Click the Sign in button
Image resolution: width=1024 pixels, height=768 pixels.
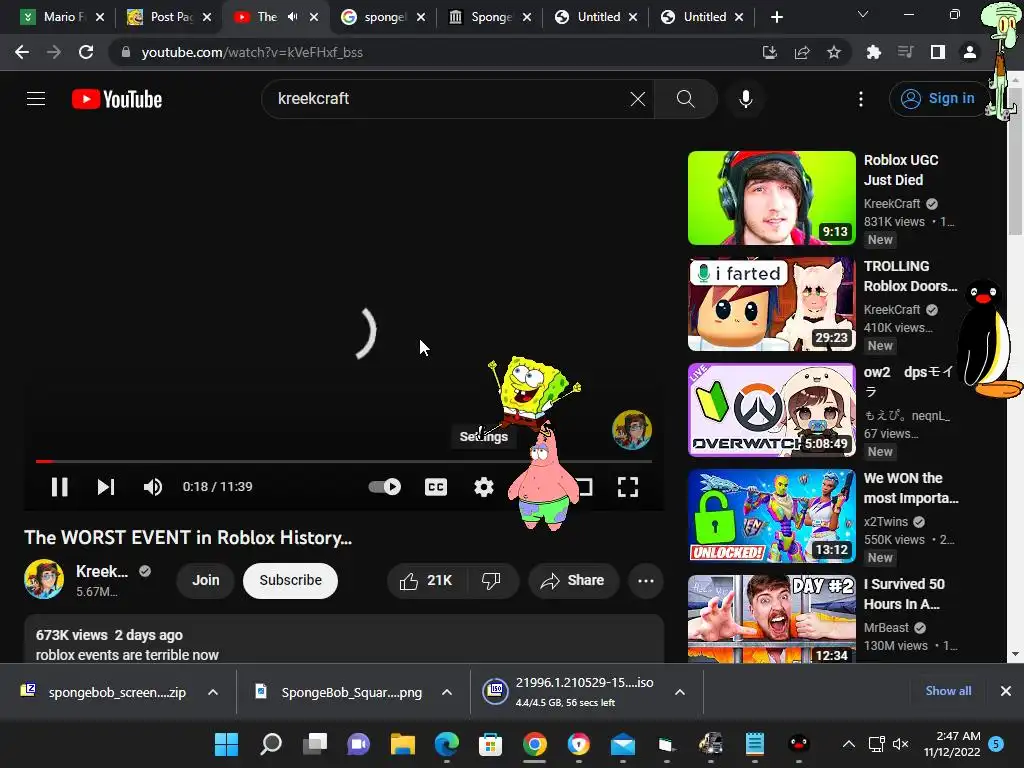[938, 99]
